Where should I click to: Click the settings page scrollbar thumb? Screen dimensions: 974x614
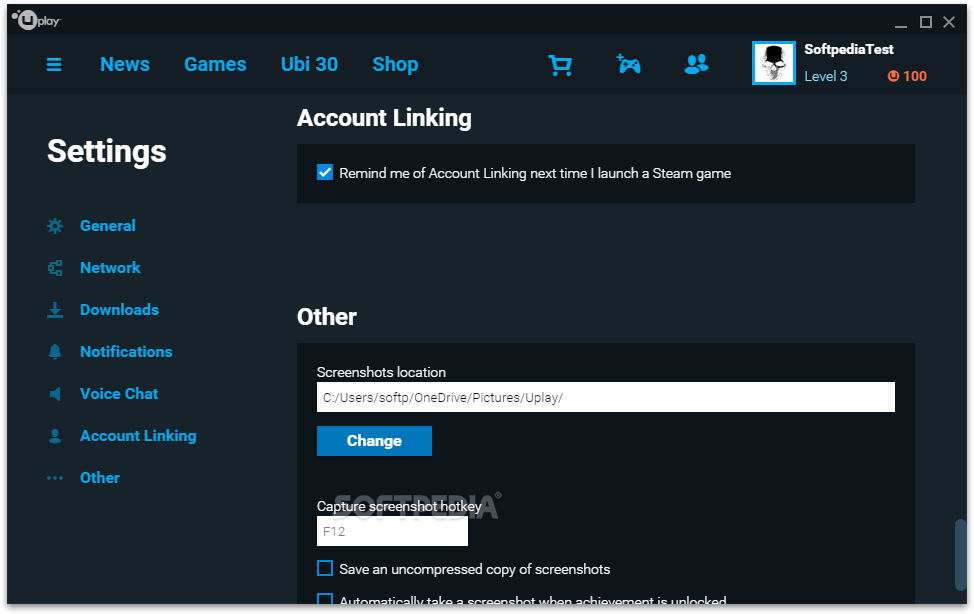[x=960, y=554]
